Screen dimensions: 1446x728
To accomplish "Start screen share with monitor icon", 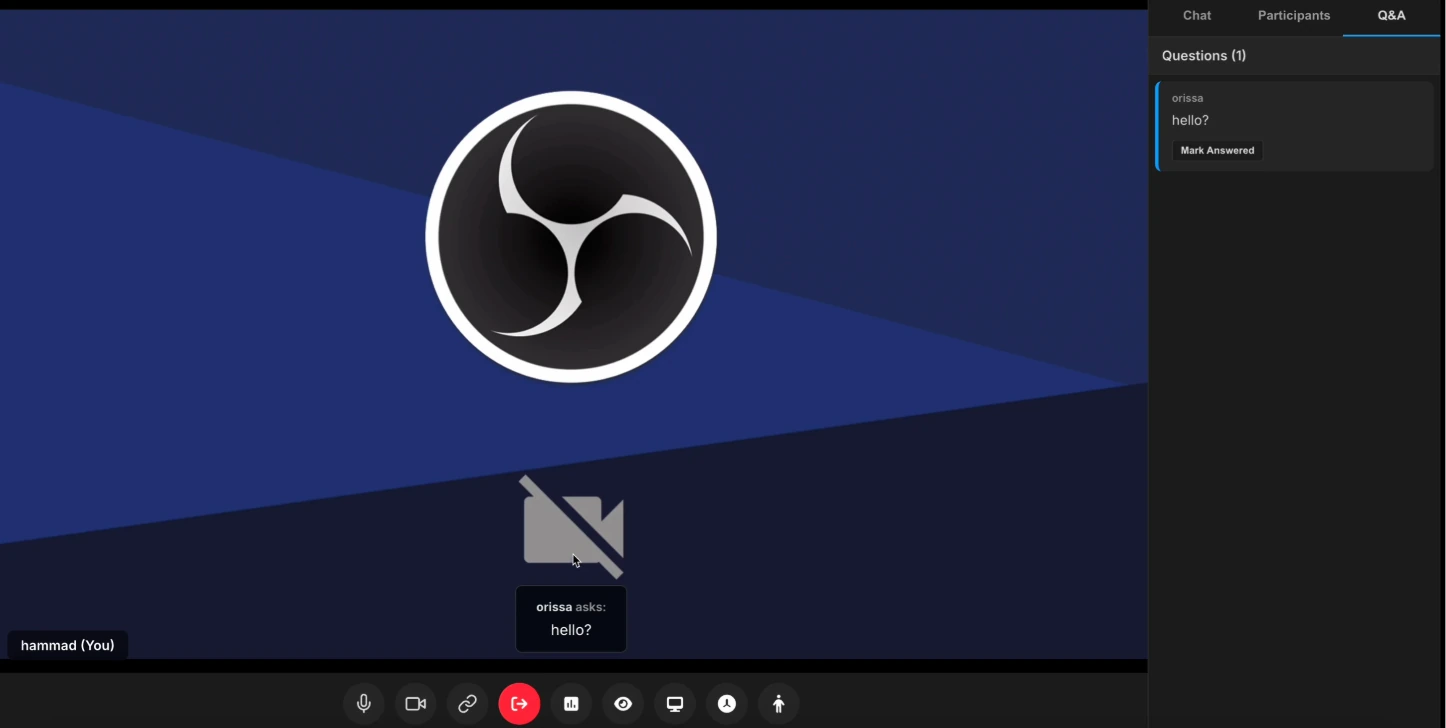I will click(676, 704).
